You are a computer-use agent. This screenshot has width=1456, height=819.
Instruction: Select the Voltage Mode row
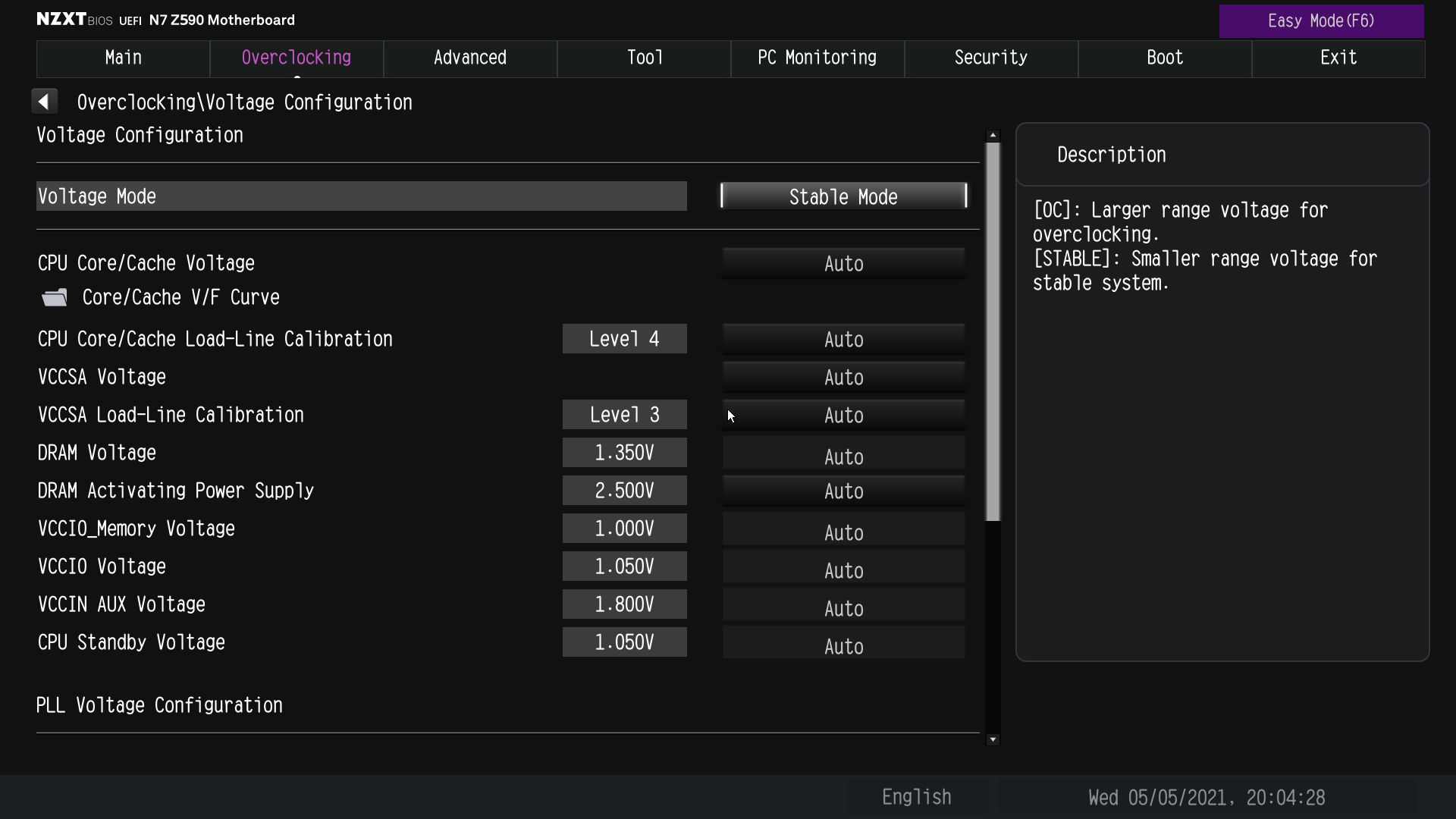361,196
